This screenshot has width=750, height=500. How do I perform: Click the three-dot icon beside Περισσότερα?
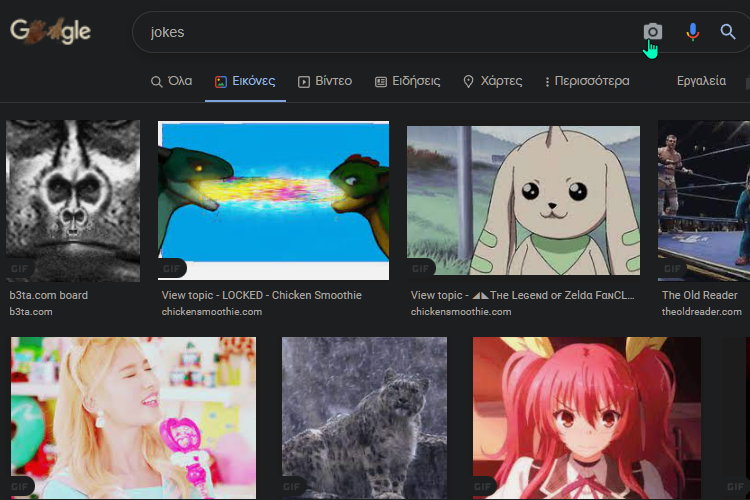tap(547, 82)
